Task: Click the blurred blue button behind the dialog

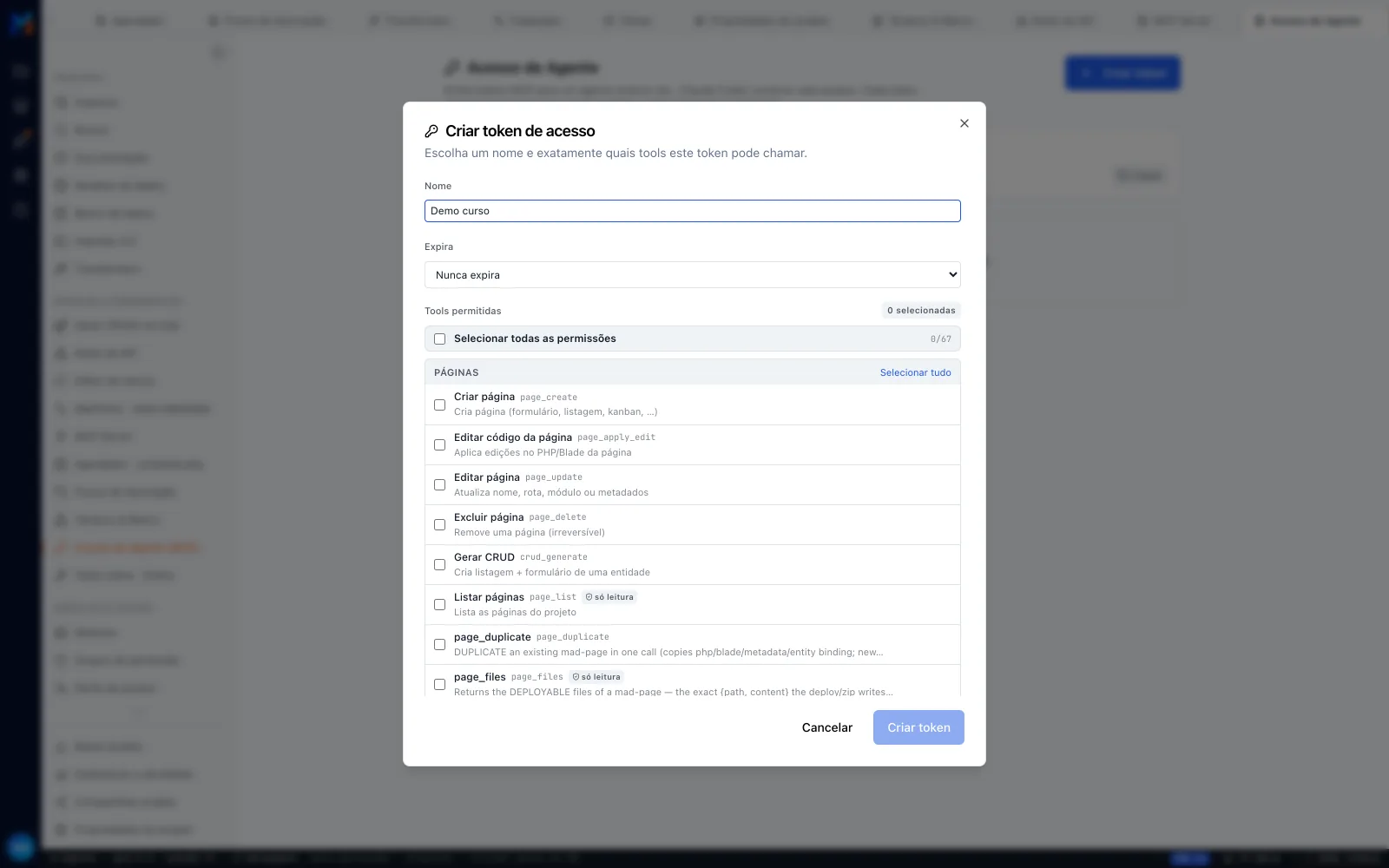Action: pos(1122,73)
